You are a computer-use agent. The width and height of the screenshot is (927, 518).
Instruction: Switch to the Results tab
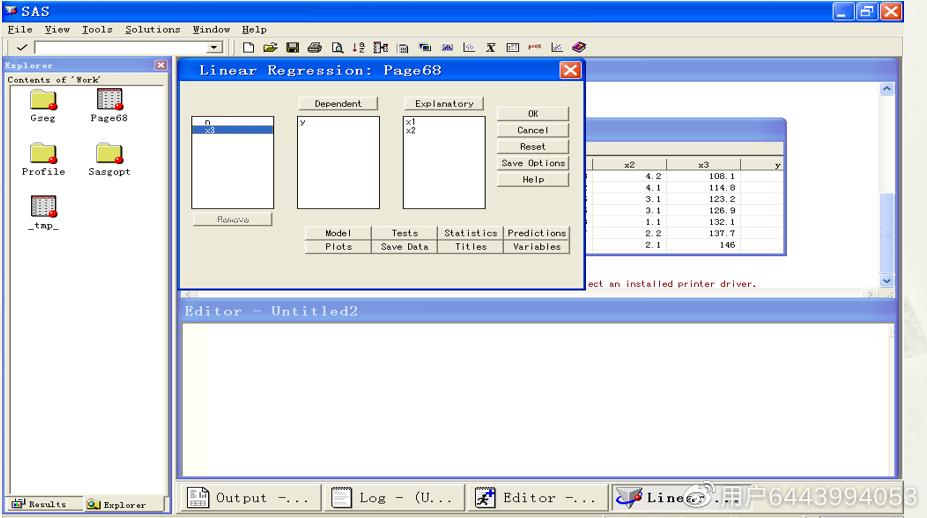[x=40, y=504]
